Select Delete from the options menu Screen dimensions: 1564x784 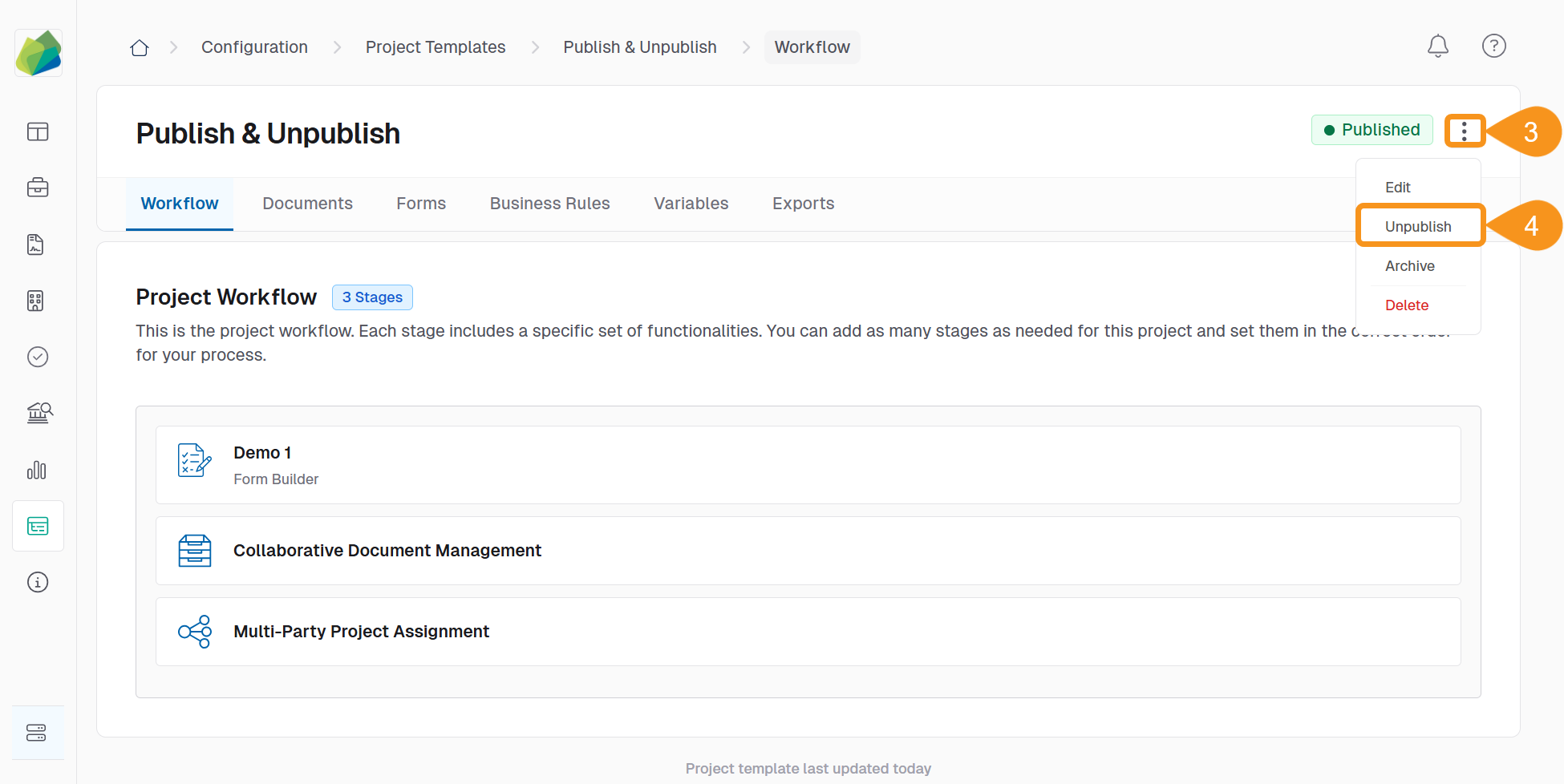point(1406,305)
